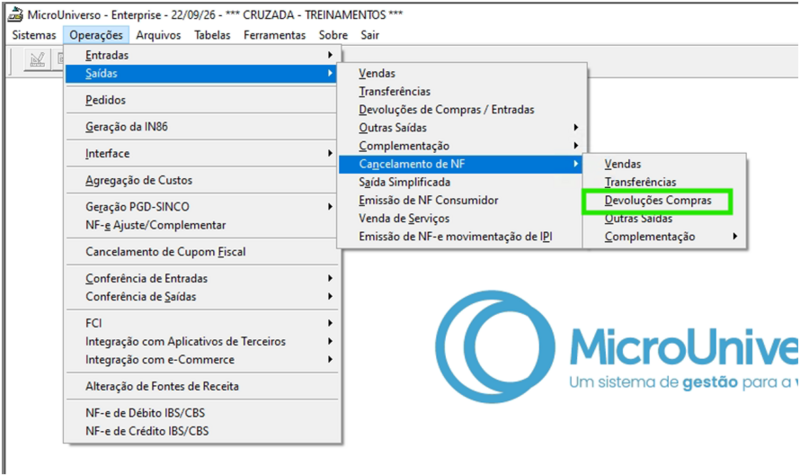The height and width of the screenshot is (476, 800).
Task: Click the MicroUniverso app icon in title bar
Action: [15, 14]
